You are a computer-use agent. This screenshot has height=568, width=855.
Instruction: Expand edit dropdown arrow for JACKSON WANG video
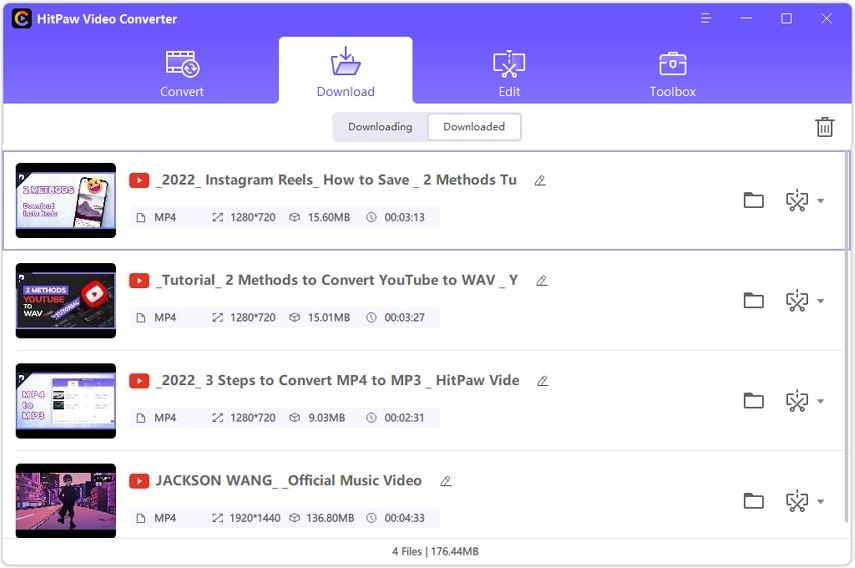coord(821,501)
